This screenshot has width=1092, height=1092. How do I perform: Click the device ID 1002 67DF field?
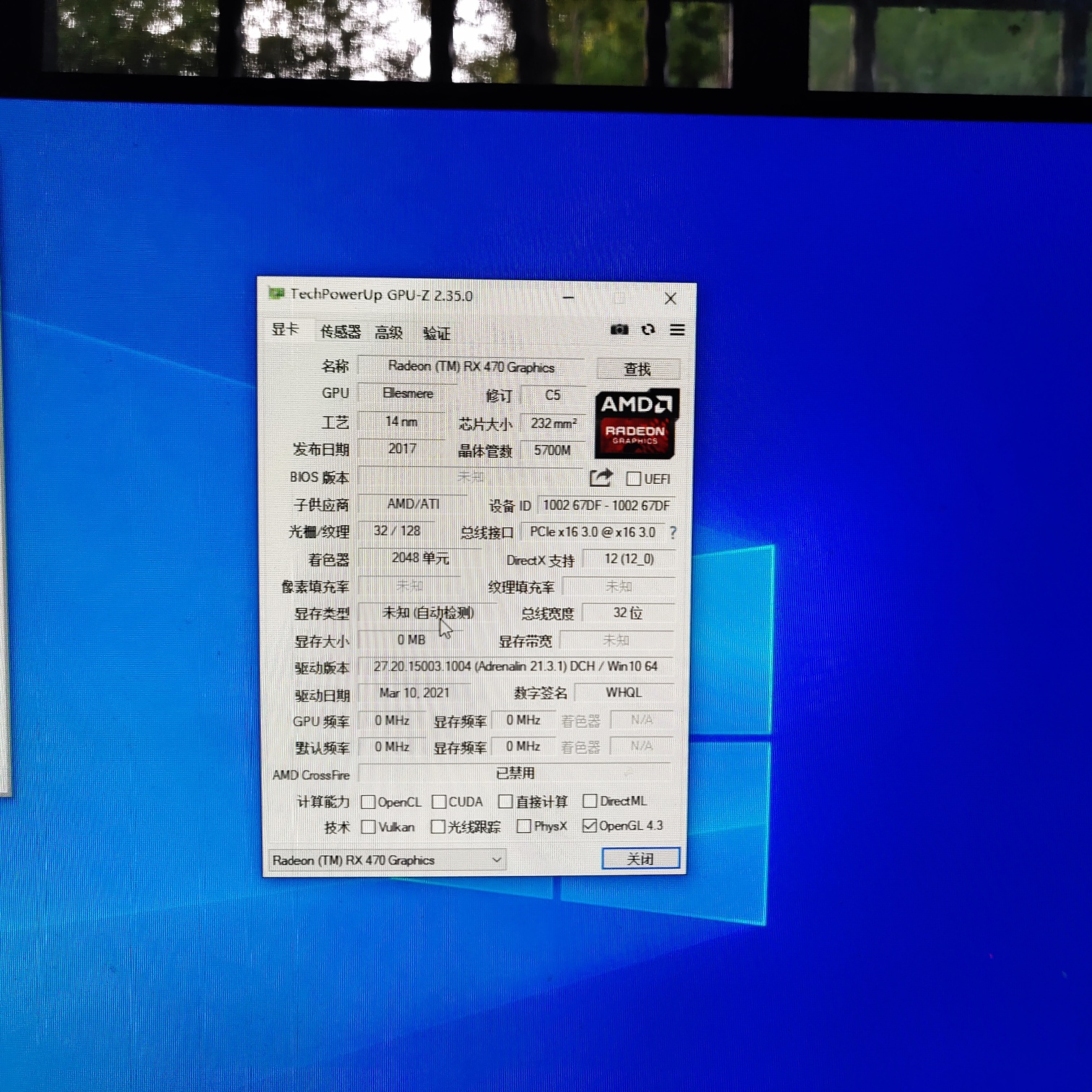coord(607,506)
